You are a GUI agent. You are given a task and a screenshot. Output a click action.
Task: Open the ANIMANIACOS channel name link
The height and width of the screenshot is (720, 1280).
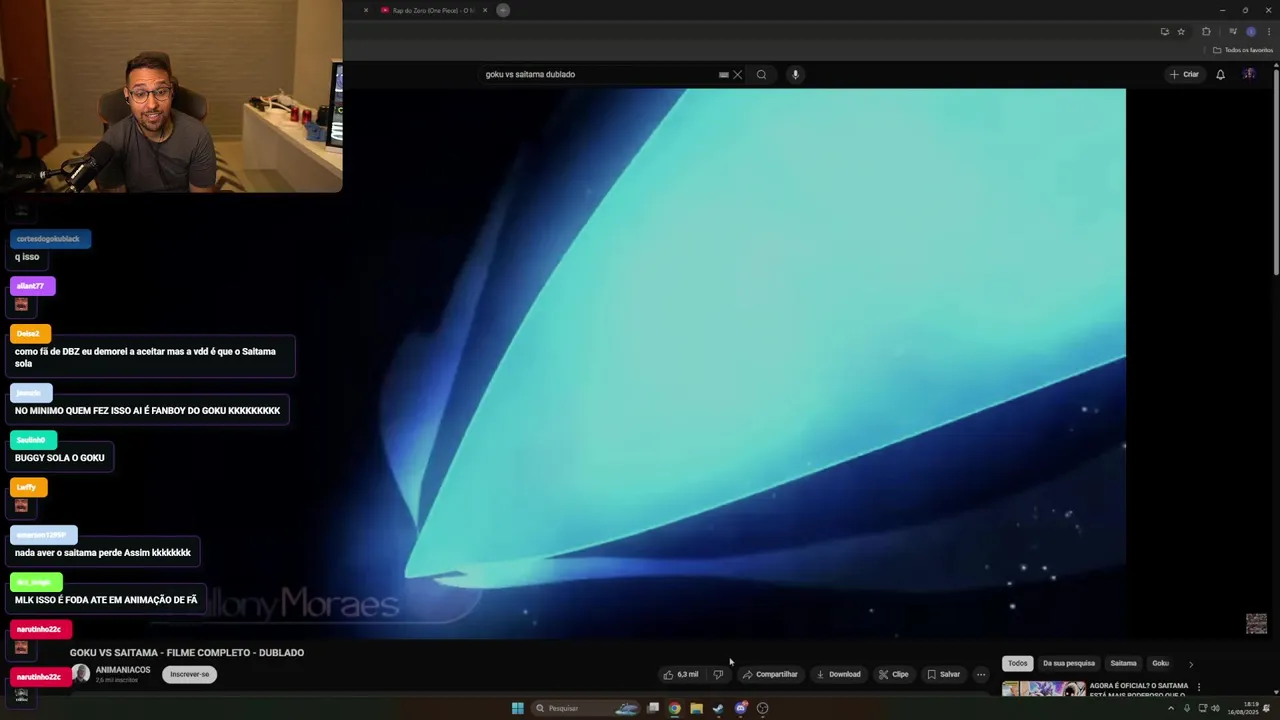point(123,670)
